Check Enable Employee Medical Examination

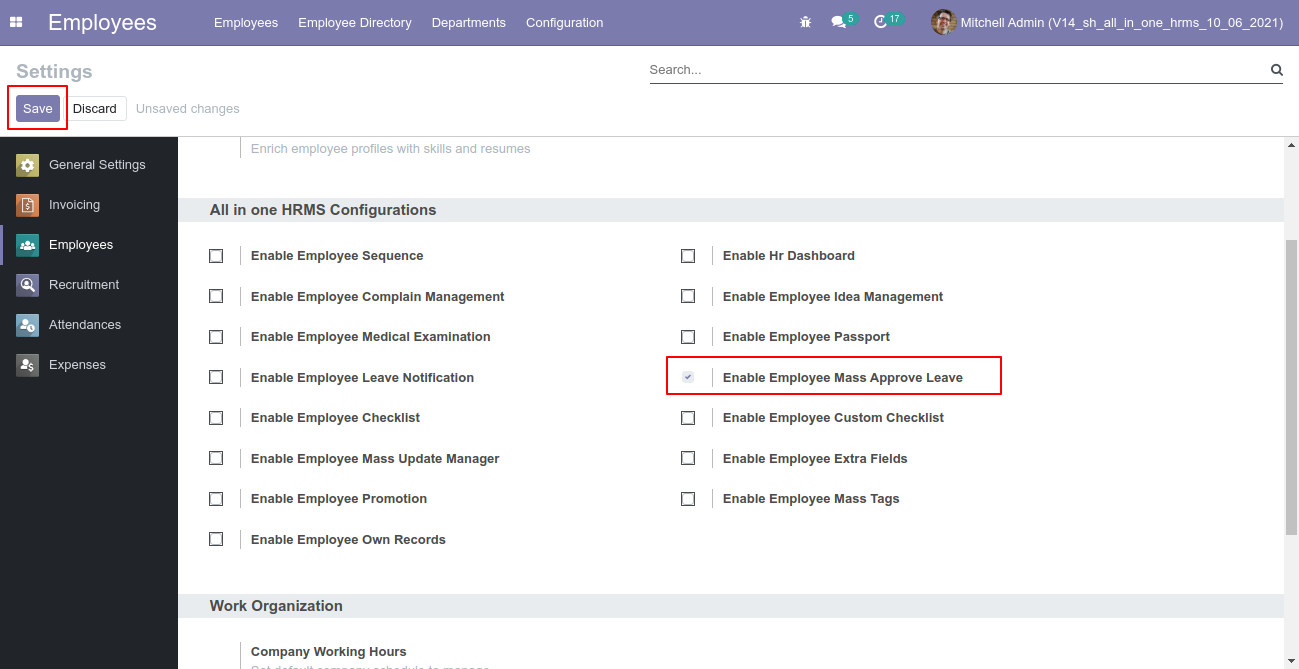point(216,337)
